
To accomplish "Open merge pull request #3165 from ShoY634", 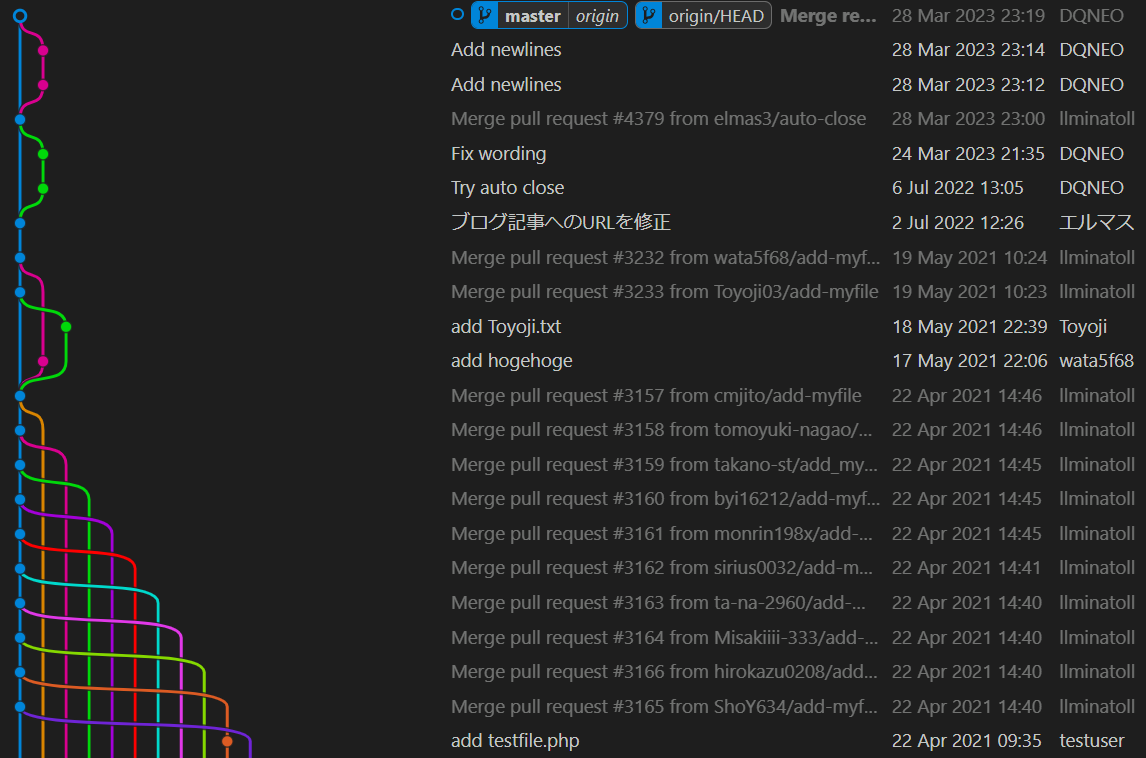I will tap(664, 707).
